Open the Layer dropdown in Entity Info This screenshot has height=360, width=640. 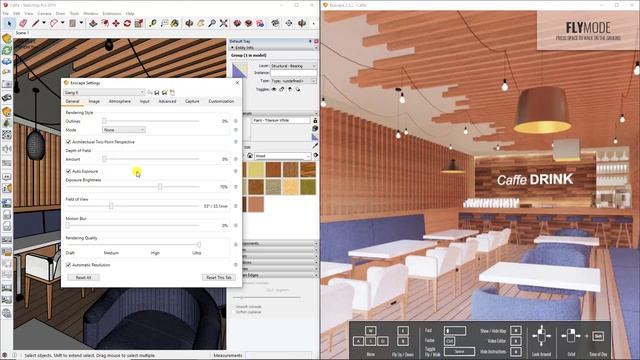pos(293,66)
